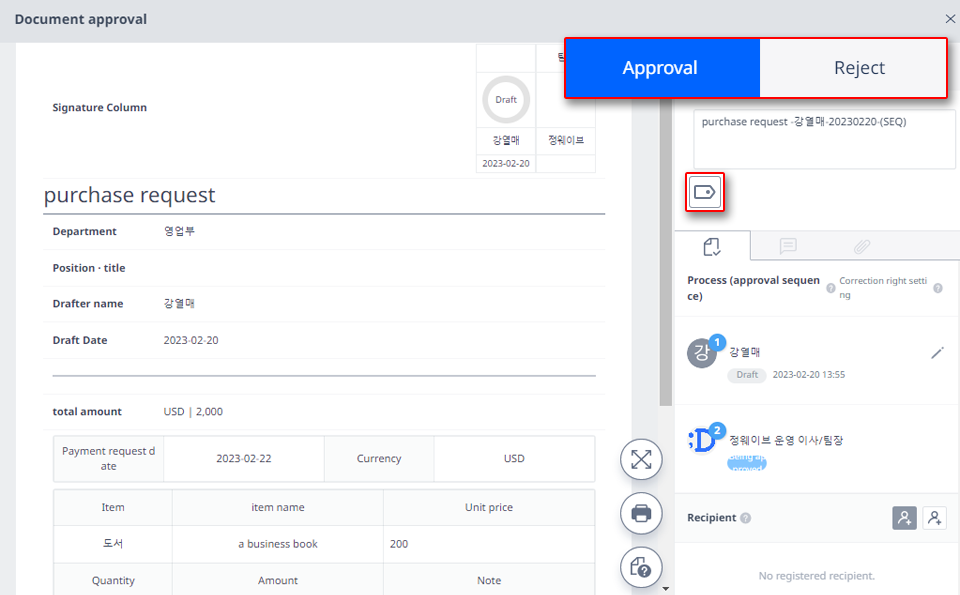The height and width of the screenshot is (595, 960).
Task: Click the Reject button
Action: pyautogui.click(x=858, y=67)
